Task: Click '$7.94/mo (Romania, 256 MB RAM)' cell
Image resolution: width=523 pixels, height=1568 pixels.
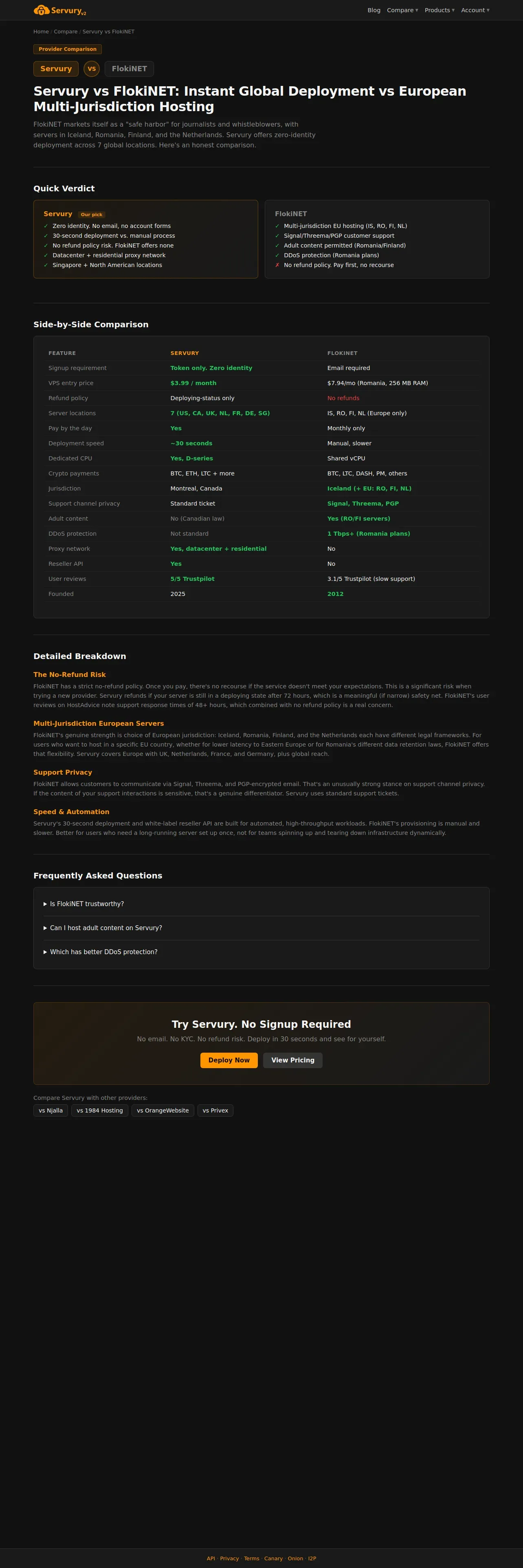Action: pos(378,383)
